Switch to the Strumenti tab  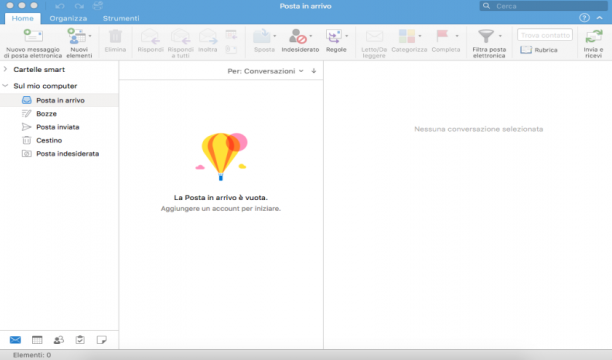click(x=121, y=18)
